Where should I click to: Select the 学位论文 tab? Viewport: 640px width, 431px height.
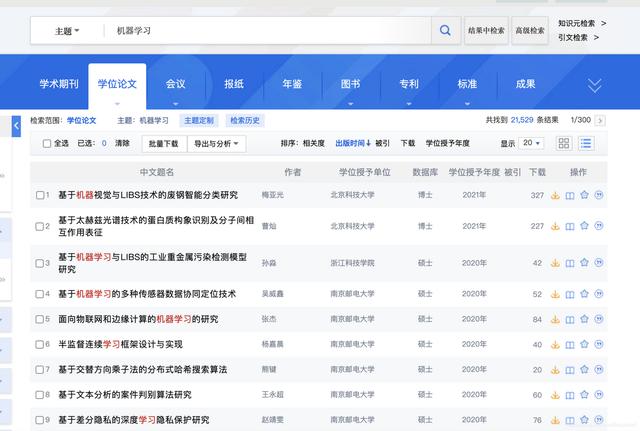click(x=117, y=84)
